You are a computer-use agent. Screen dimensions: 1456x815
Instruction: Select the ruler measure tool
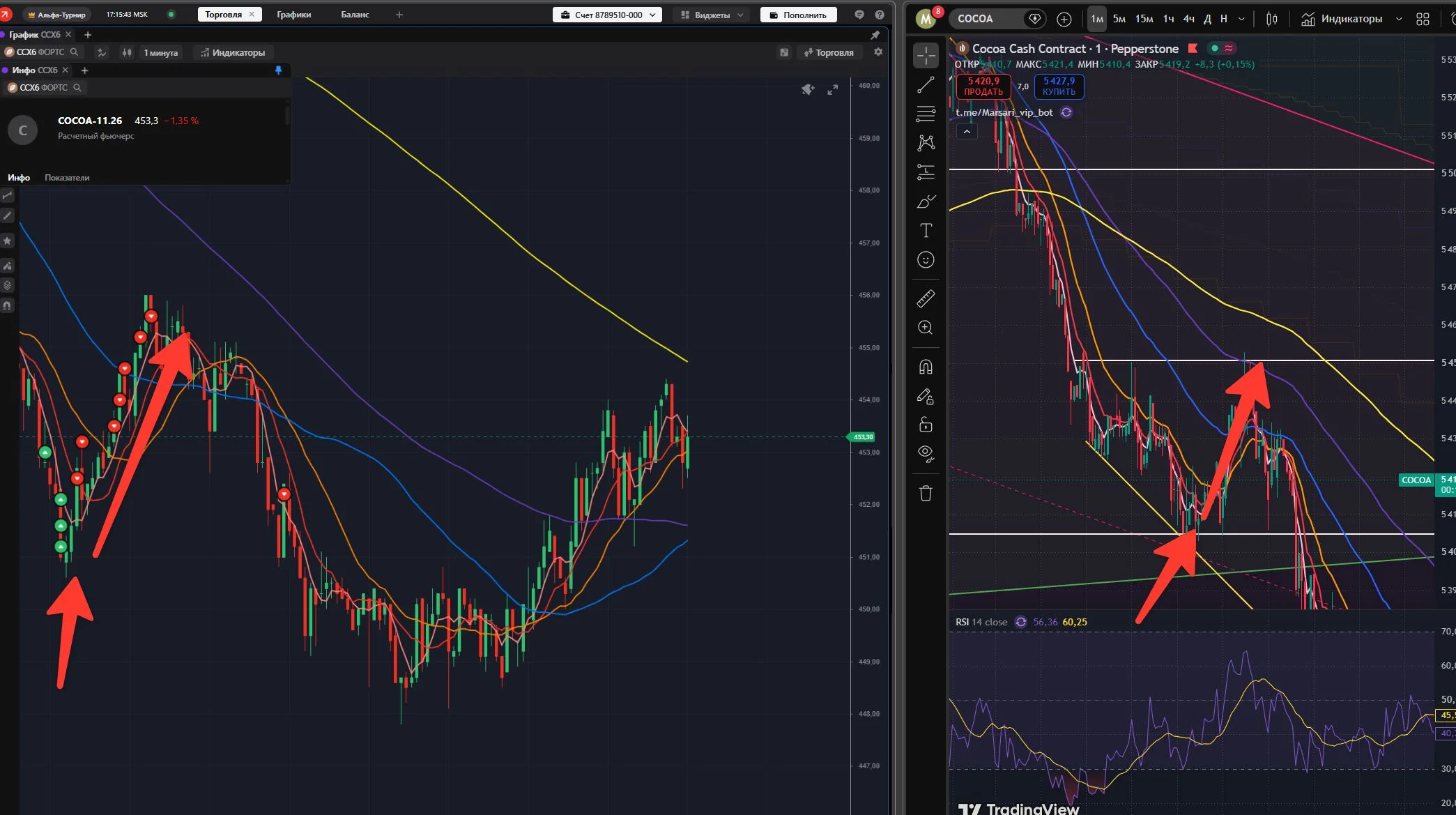(x=926, y=299)
